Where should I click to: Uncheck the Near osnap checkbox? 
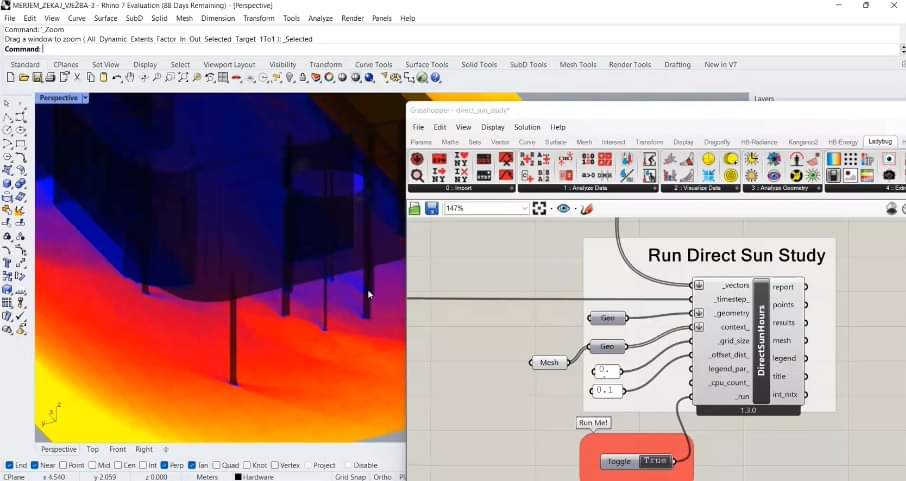37,465
